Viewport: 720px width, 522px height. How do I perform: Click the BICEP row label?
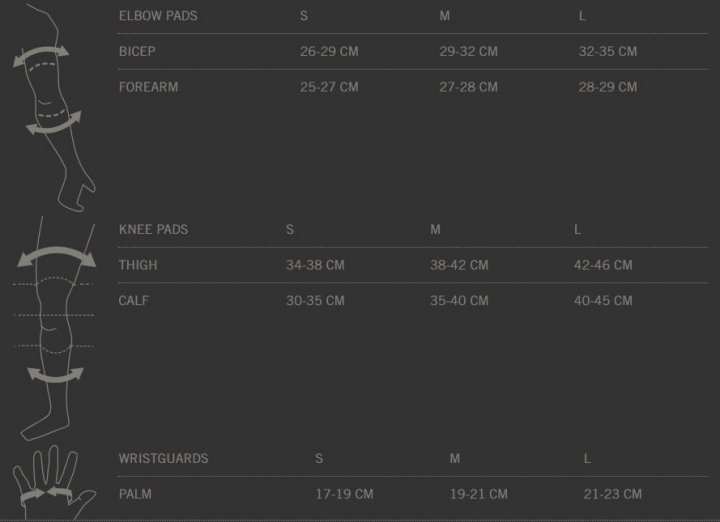137,51
